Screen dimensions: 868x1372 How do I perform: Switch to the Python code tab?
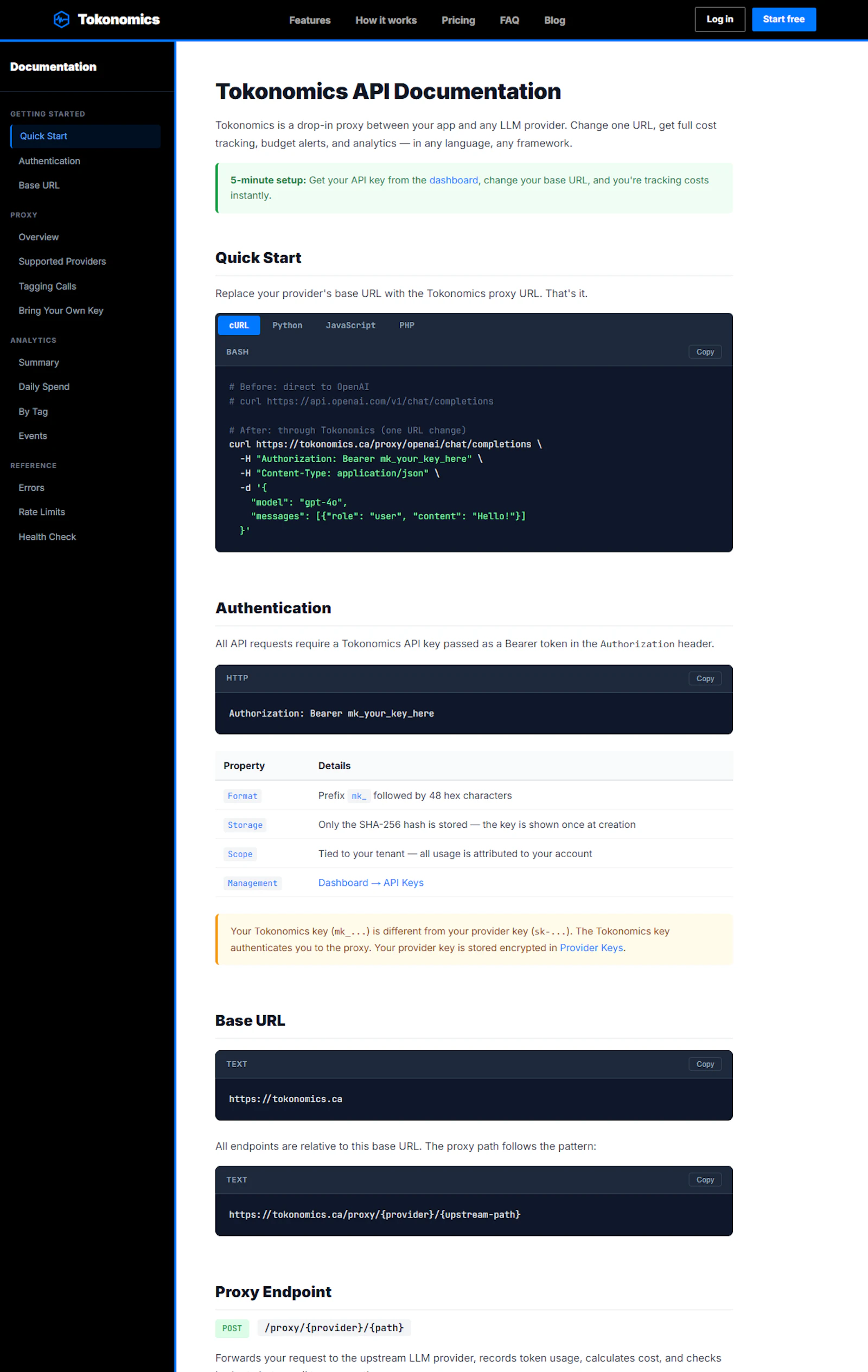[287, 326]
